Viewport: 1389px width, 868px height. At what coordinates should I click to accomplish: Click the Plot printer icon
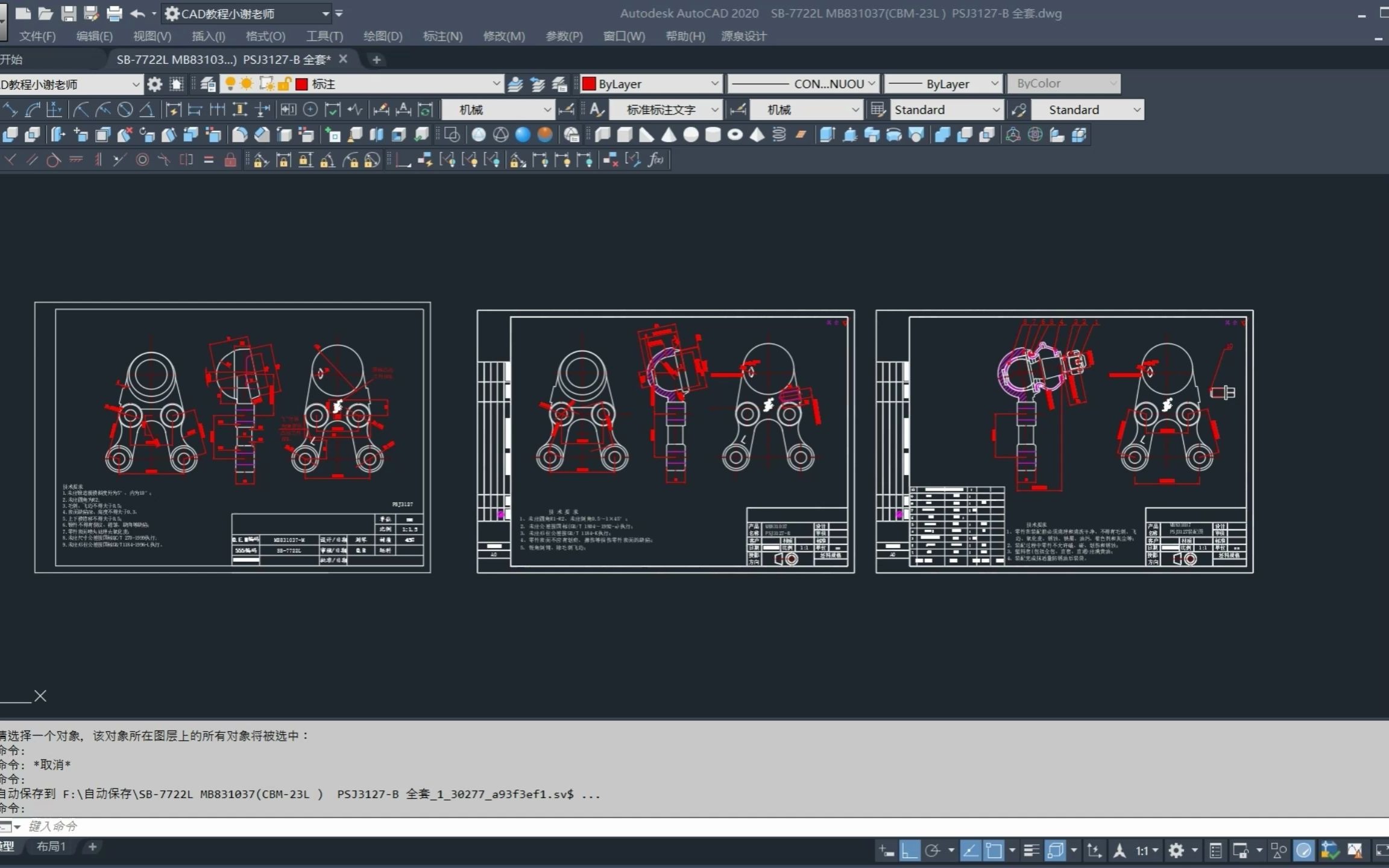(114, 13)
